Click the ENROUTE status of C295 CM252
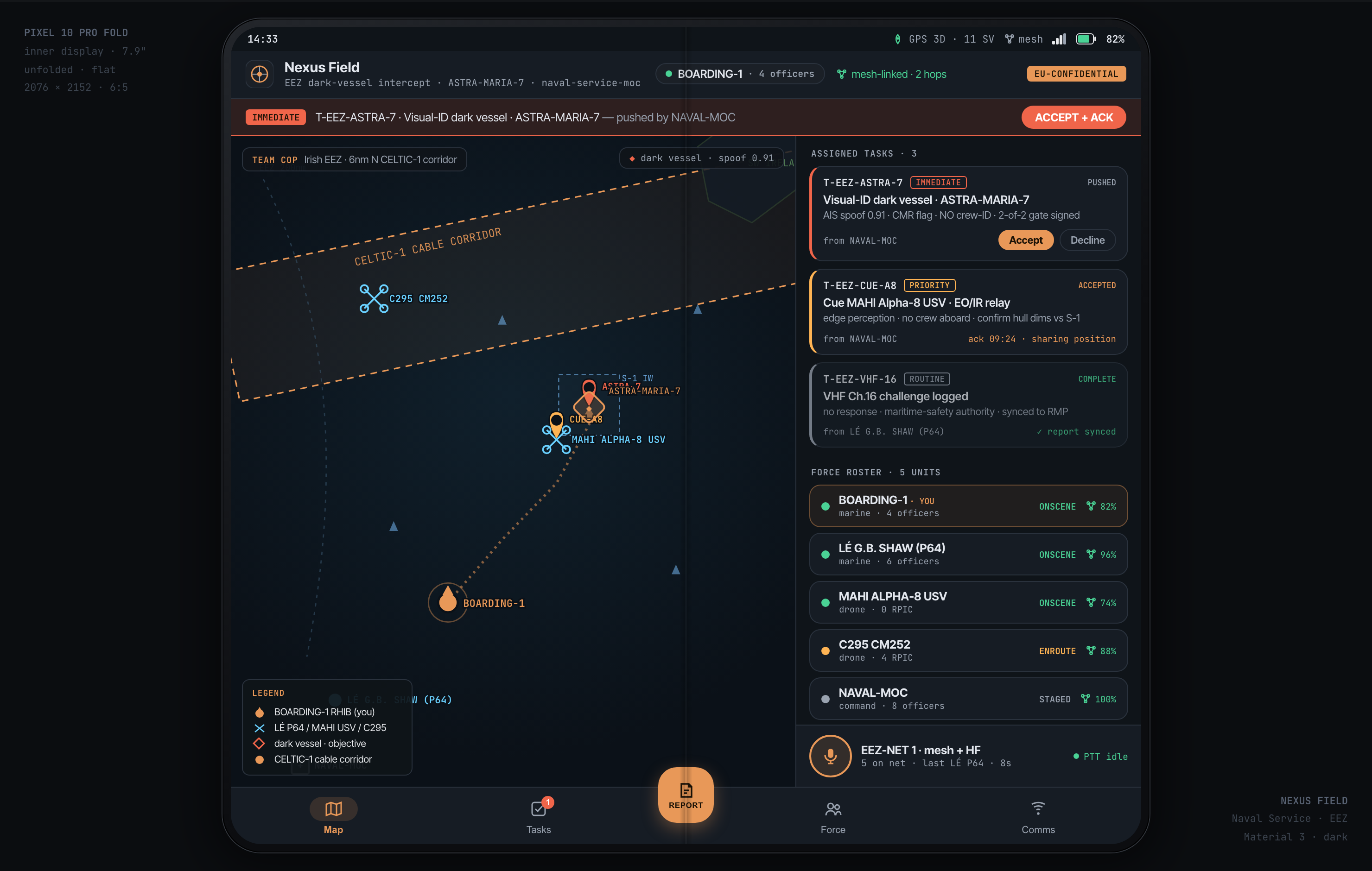This screenshot has width=1372, height=871. 1057,651
